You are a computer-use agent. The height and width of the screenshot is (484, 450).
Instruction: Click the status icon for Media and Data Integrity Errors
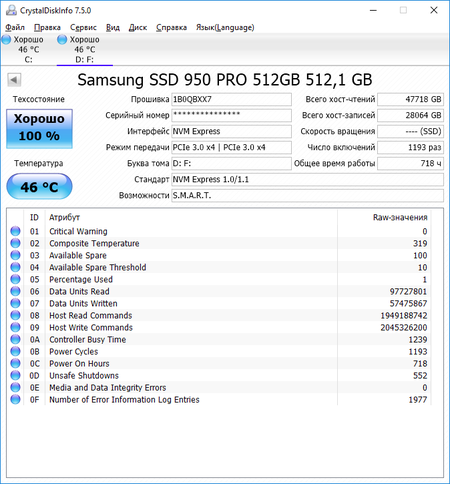(15, 387)
